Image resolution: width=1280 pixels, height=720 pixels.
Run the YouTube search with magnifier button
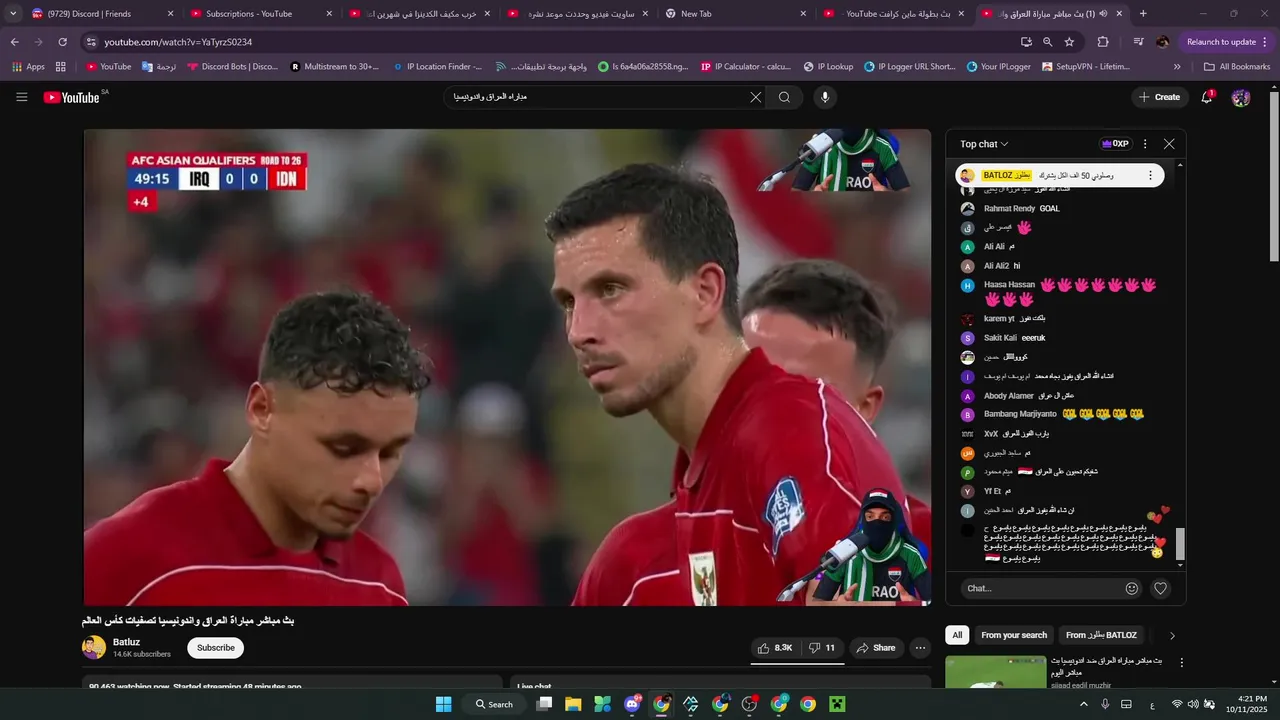(x=785, y=97)
